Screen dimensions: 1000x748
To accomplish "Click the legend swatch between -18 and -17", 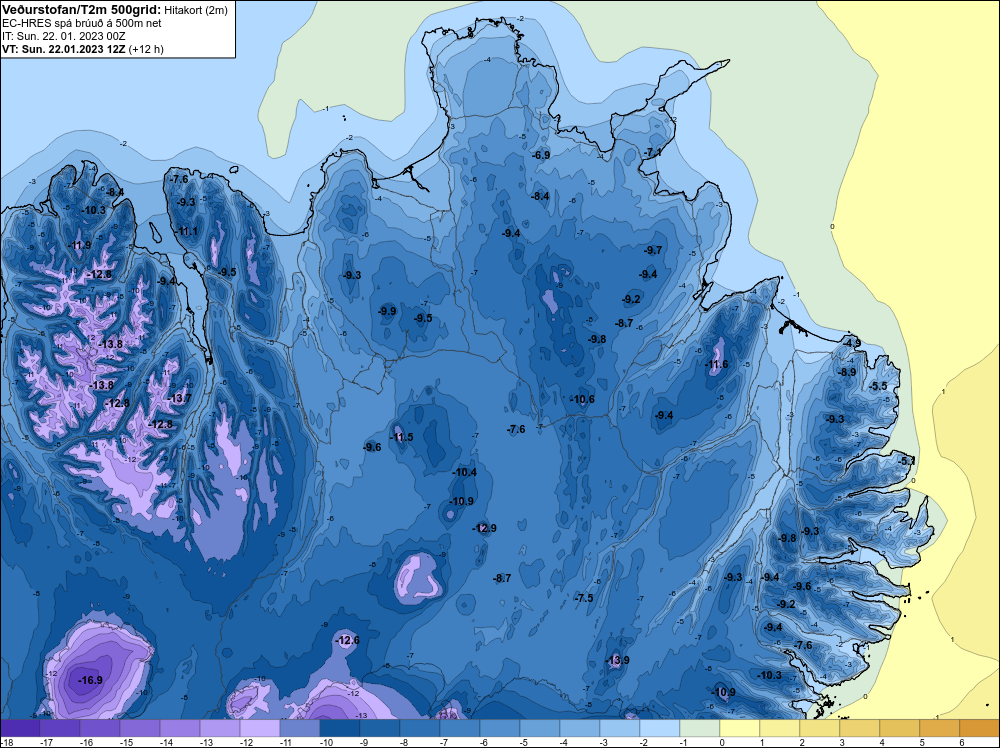I will coord(20,728).
